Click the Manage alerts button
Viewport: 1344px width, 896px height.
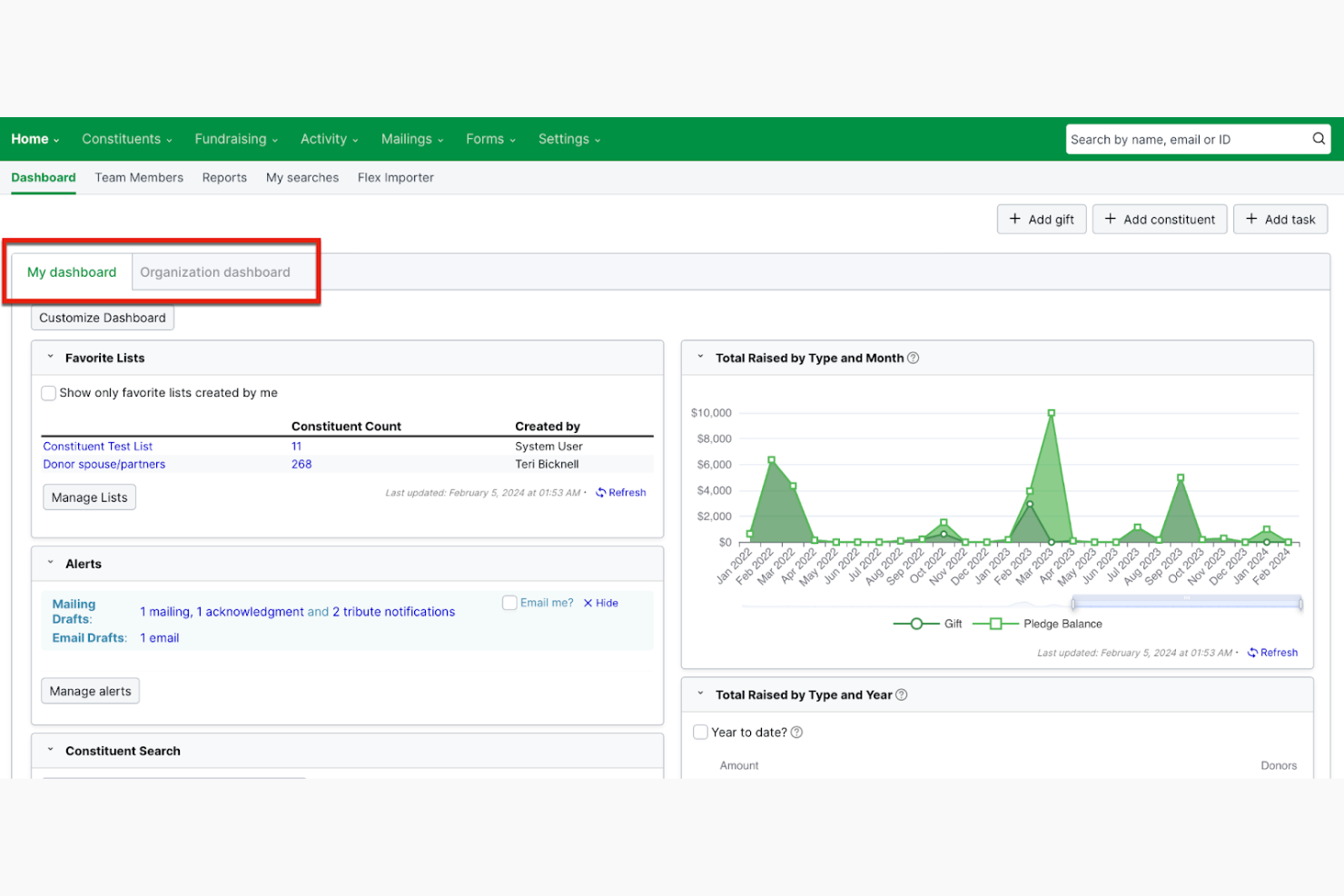pyautogui.click(x=90, y=691)
